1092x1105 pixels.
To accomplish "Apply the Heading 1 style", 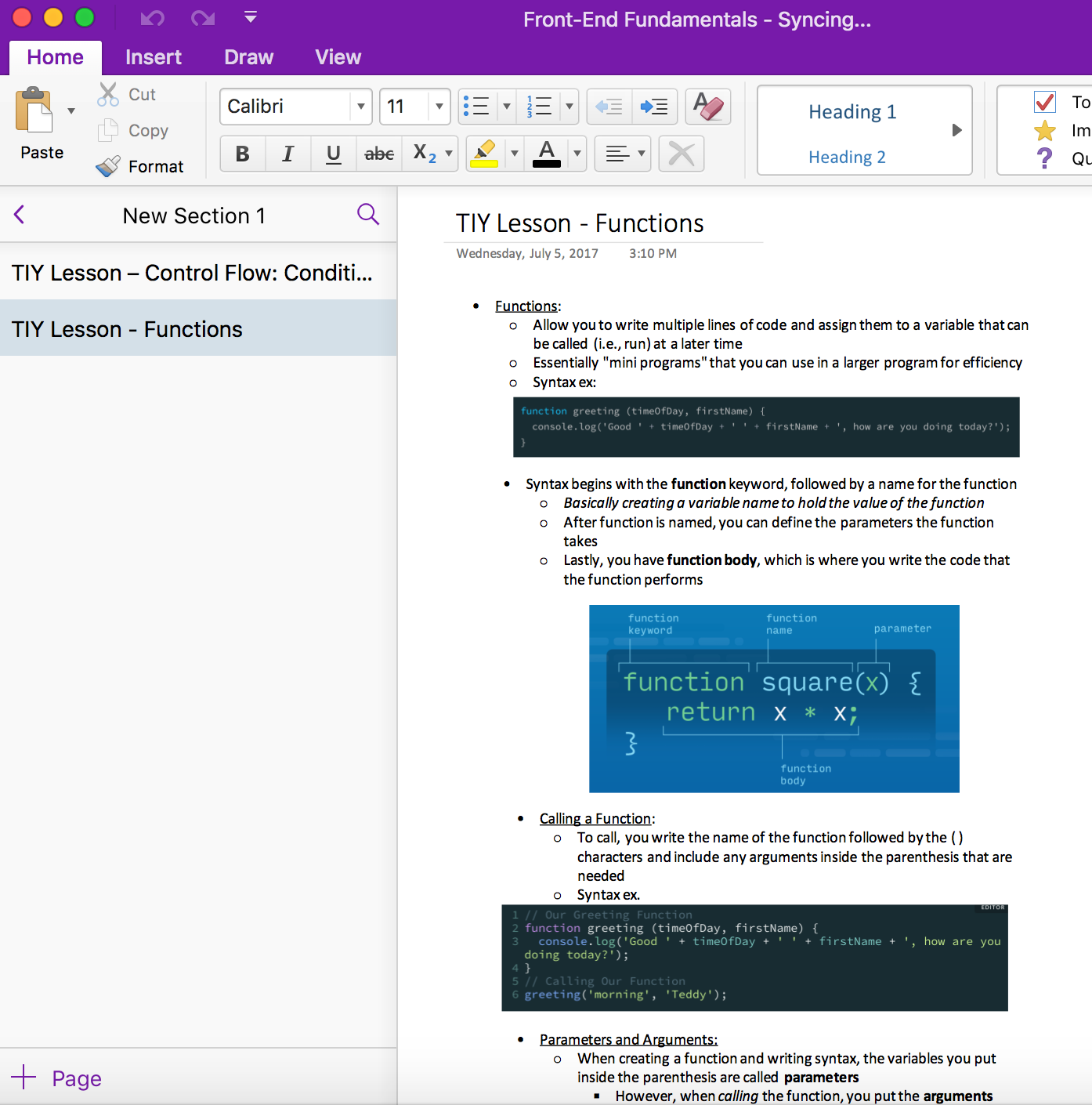I will click(852, 111).
